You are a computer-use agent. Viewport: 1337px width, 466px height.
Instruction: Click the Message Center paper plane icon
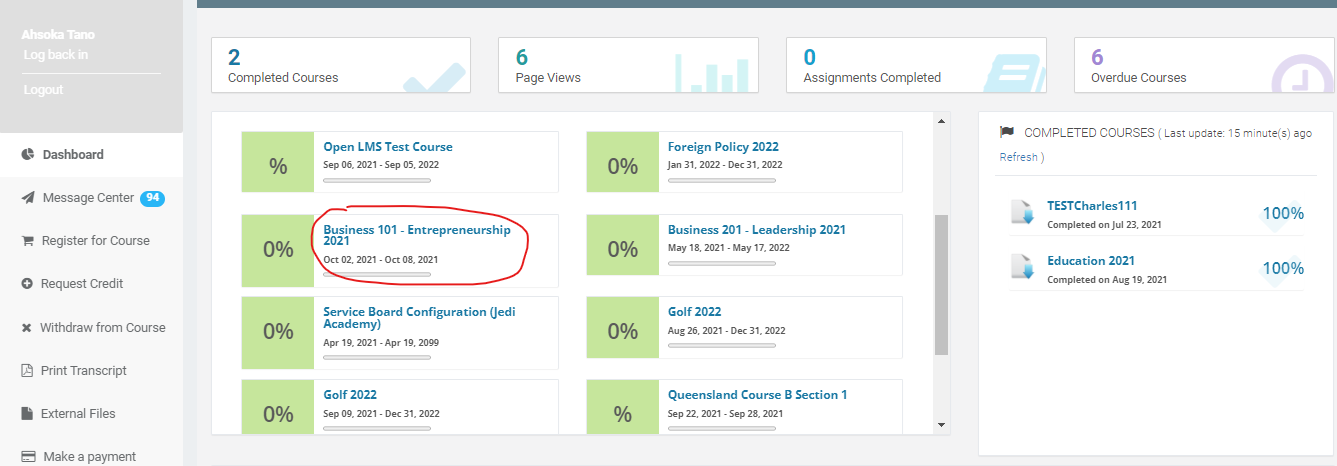pyautogui.click(x=28, y=198)
